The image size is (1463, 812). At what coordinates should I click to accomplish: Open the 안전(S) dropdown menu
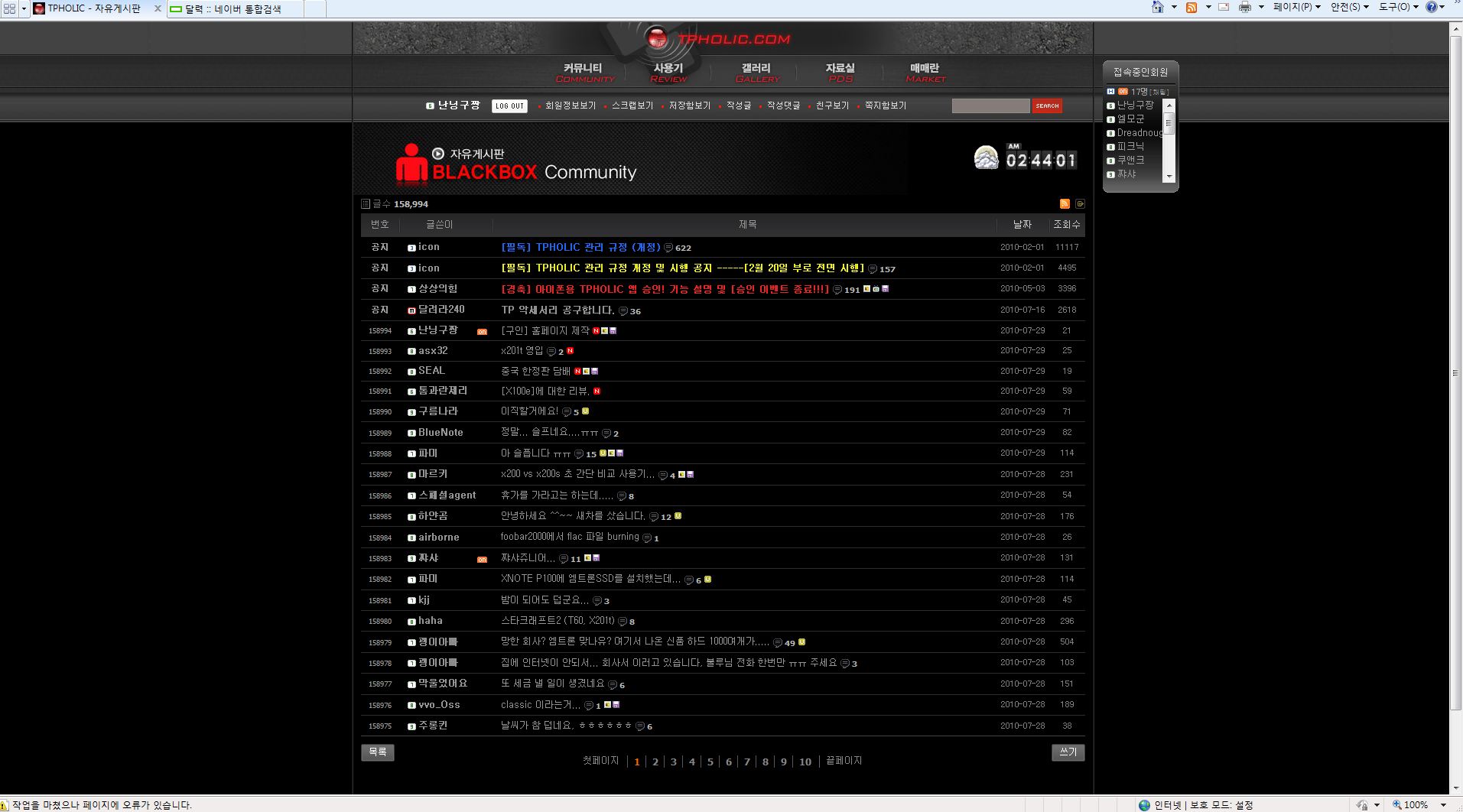pyautogui.click(x=1349, y=8)
